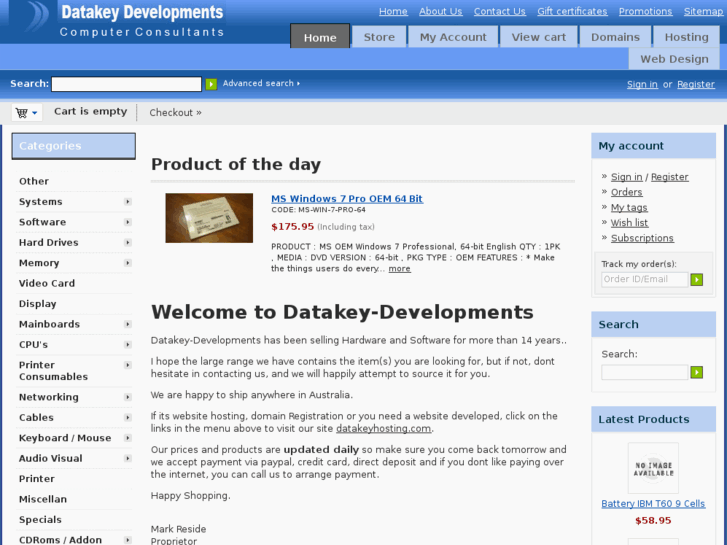This screenshot has height=545, width=727.
Task: Submit the Track my order green arrow
Action: click(x=696, y=279)
